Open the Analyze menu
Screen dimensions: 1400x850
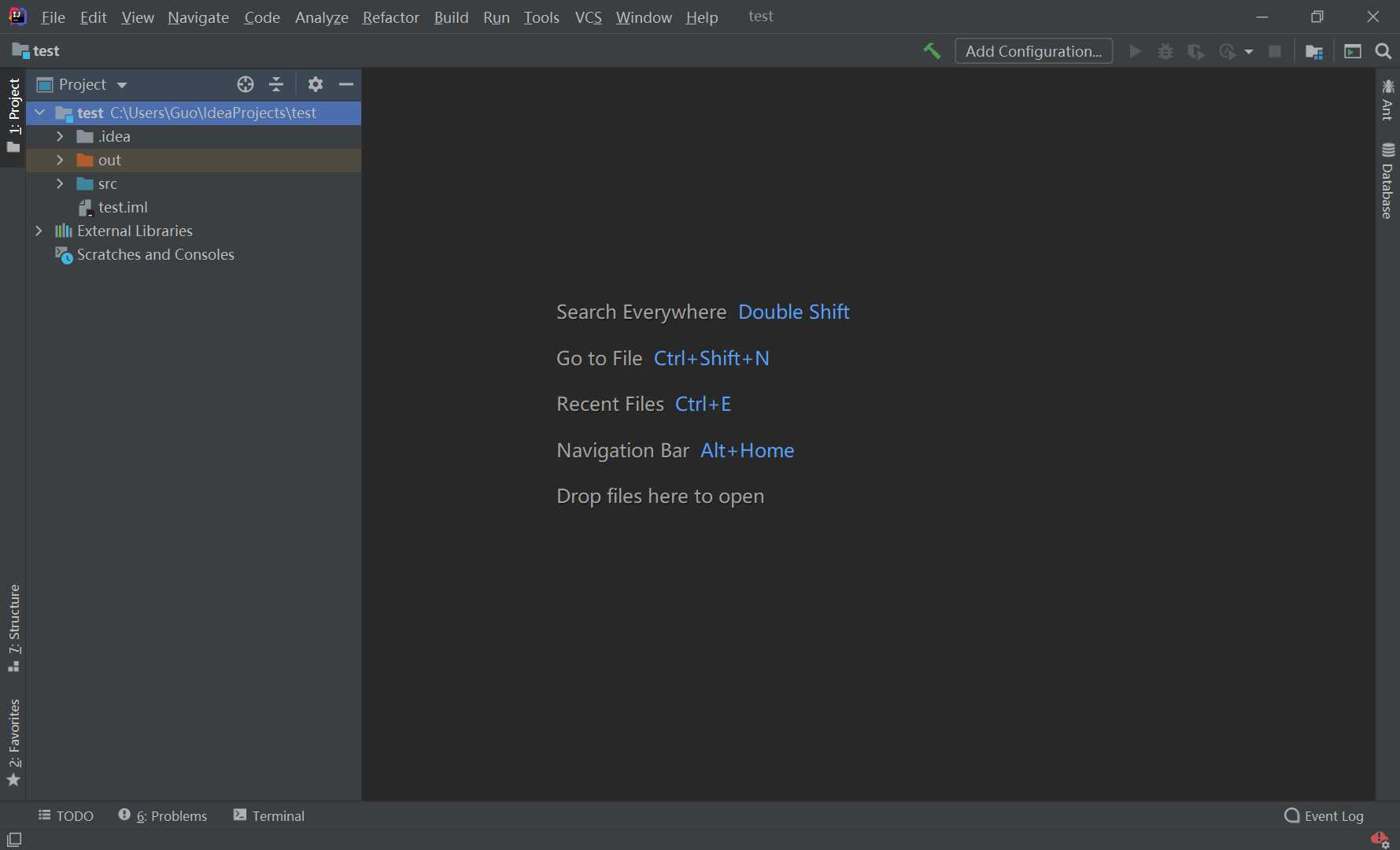click(x=321, y=17)
